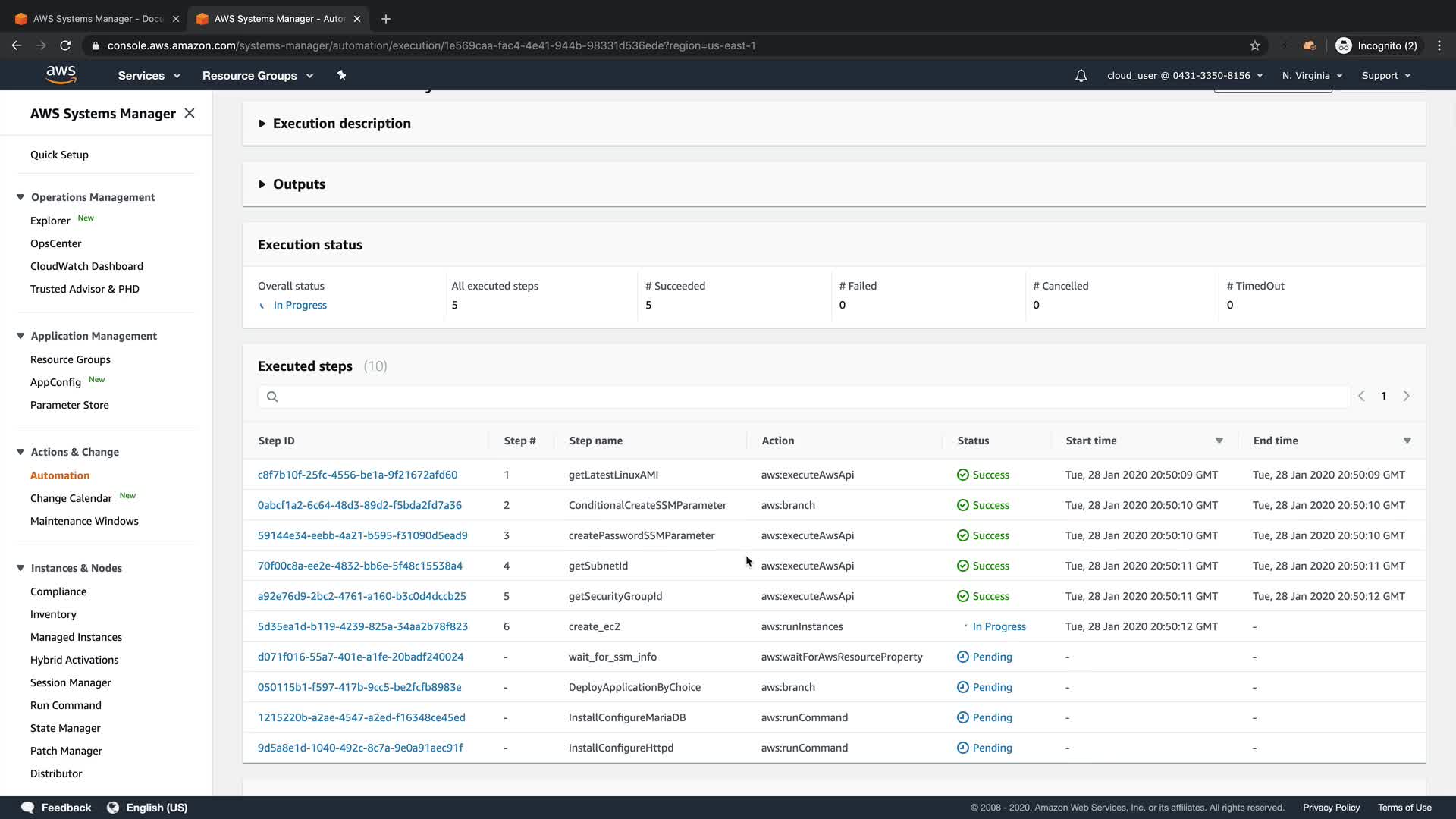
Task: Open a new browser tab
Action: tap(386, 19)
